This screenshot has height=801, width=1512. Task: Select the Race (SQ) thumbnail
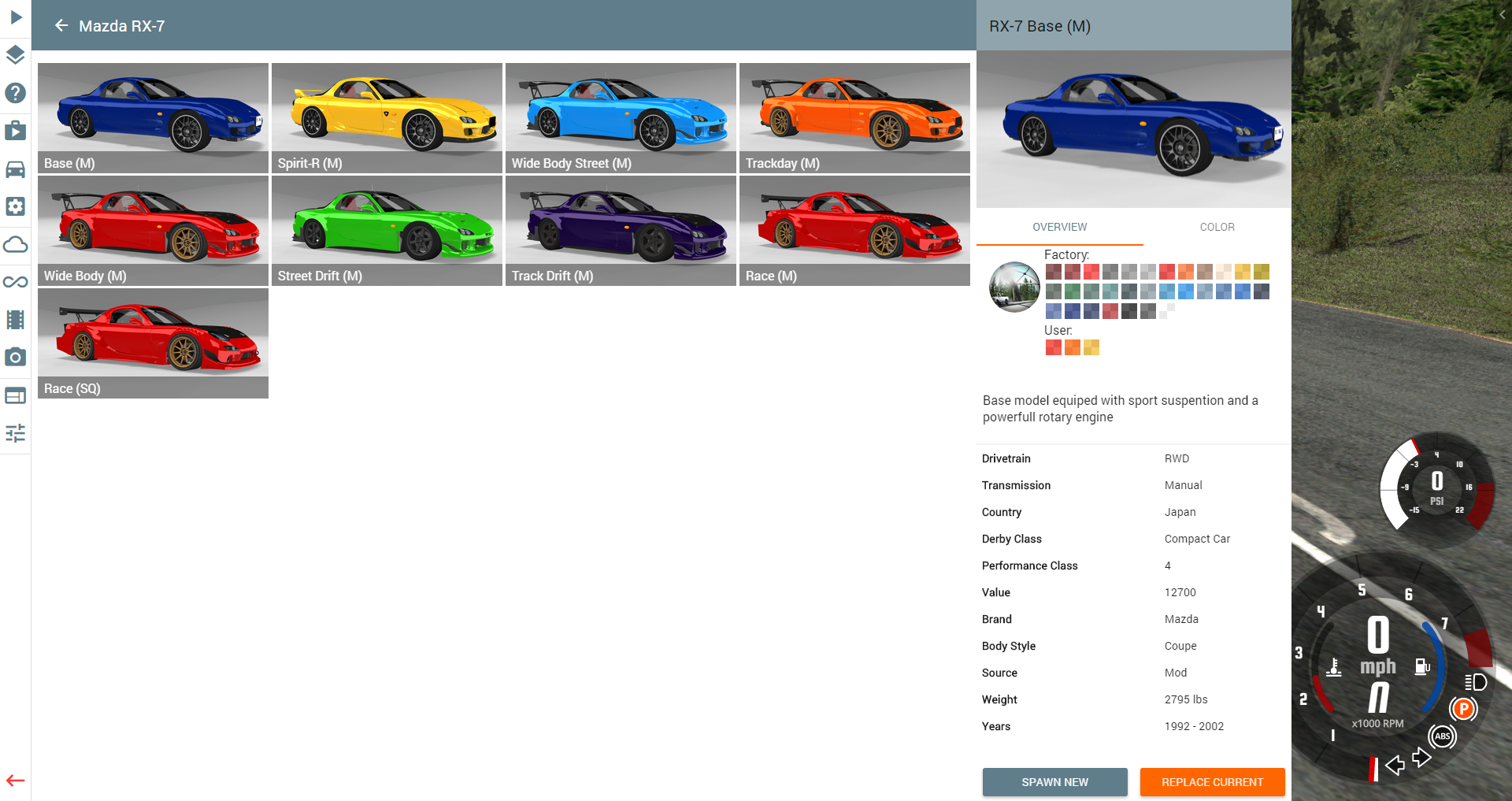point(153,343)
